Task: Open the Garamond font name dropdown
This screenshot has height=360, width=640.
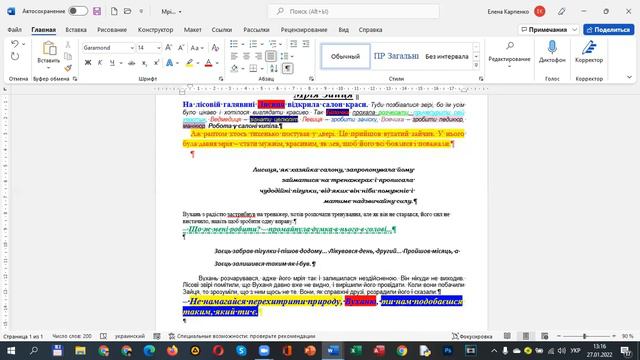Action: (132, 48)
